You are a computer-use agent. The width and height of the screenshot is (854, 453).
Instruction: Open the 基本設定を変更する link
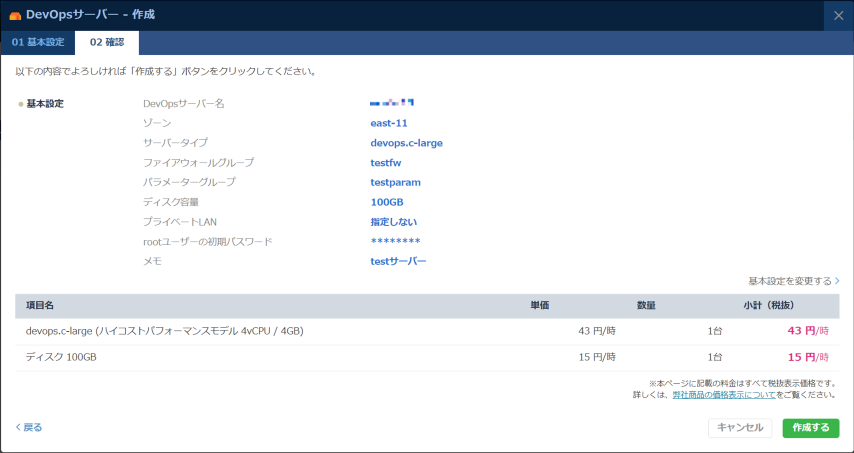pyautogui.click(x=794, y=281)
